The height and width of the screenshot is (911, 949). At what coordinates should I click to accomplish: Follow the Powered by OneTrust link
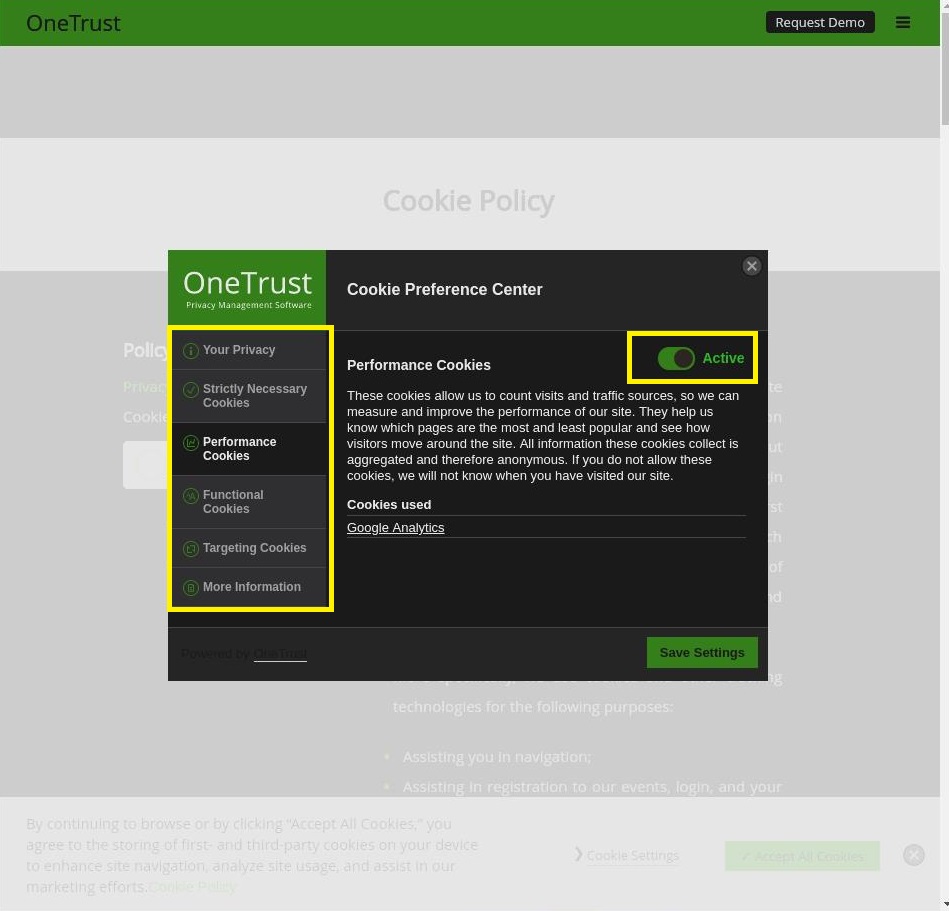[280, 654]
